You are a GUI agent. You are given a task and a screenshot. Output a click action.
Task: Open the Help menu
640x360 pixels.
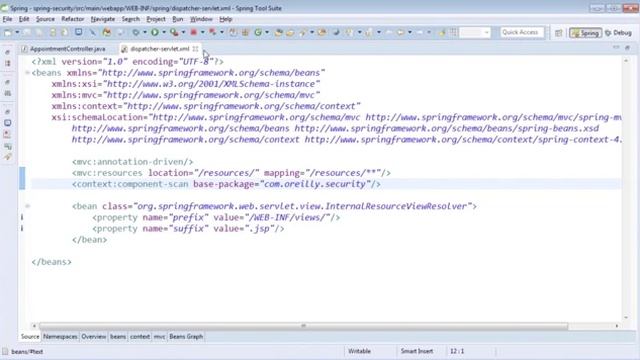[x=225, y=19]
